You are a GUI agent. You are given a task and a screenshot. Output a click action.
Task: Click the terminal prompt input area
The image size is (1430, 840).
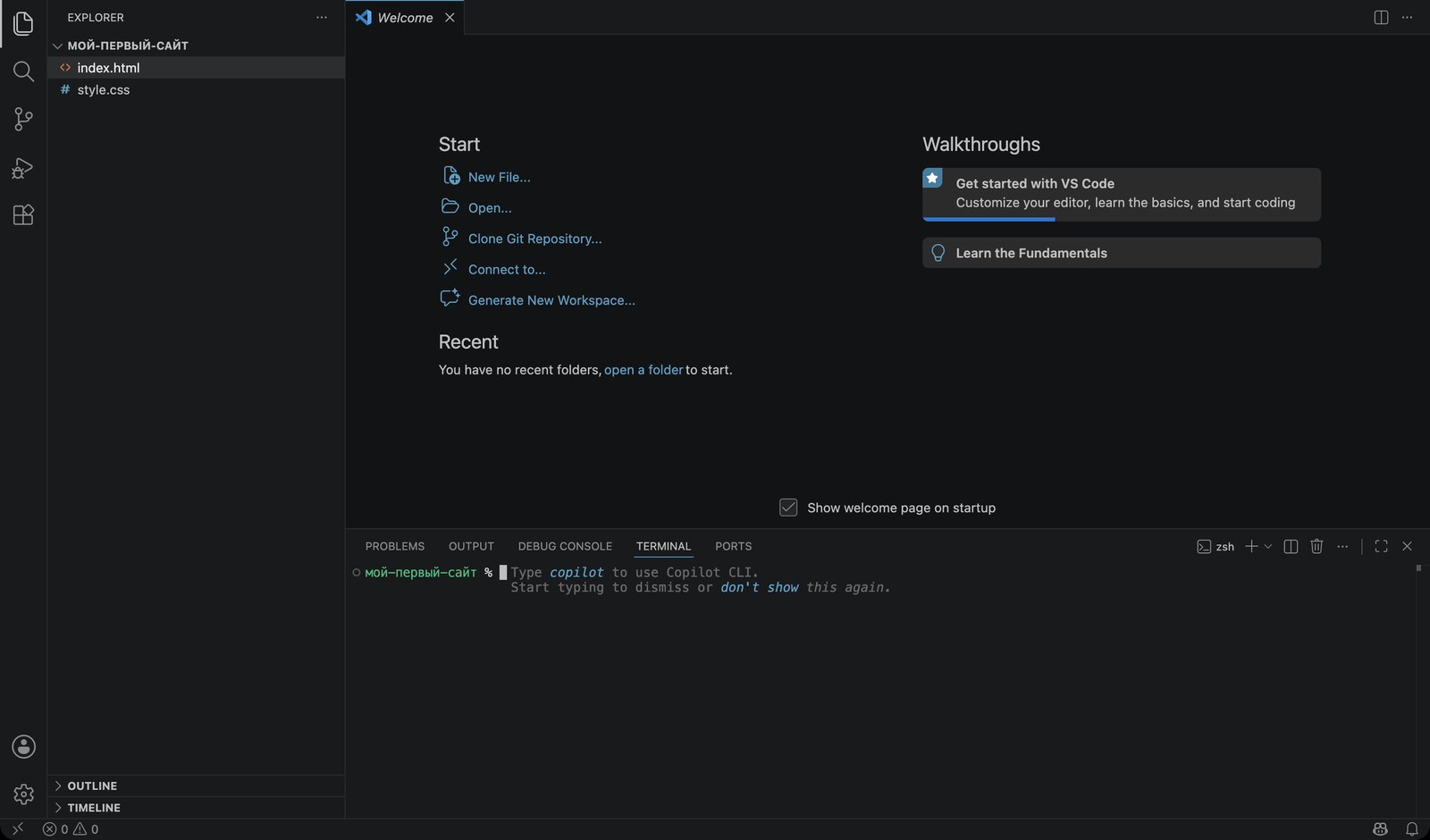coord(503,573)
